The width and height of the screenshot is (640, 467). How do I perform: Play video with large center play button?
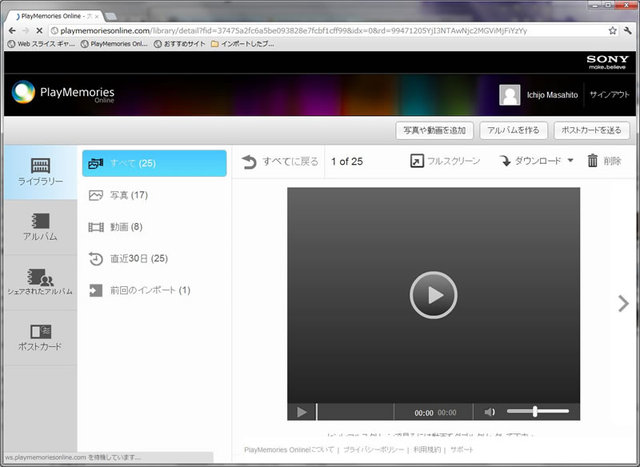click(433, 295)
